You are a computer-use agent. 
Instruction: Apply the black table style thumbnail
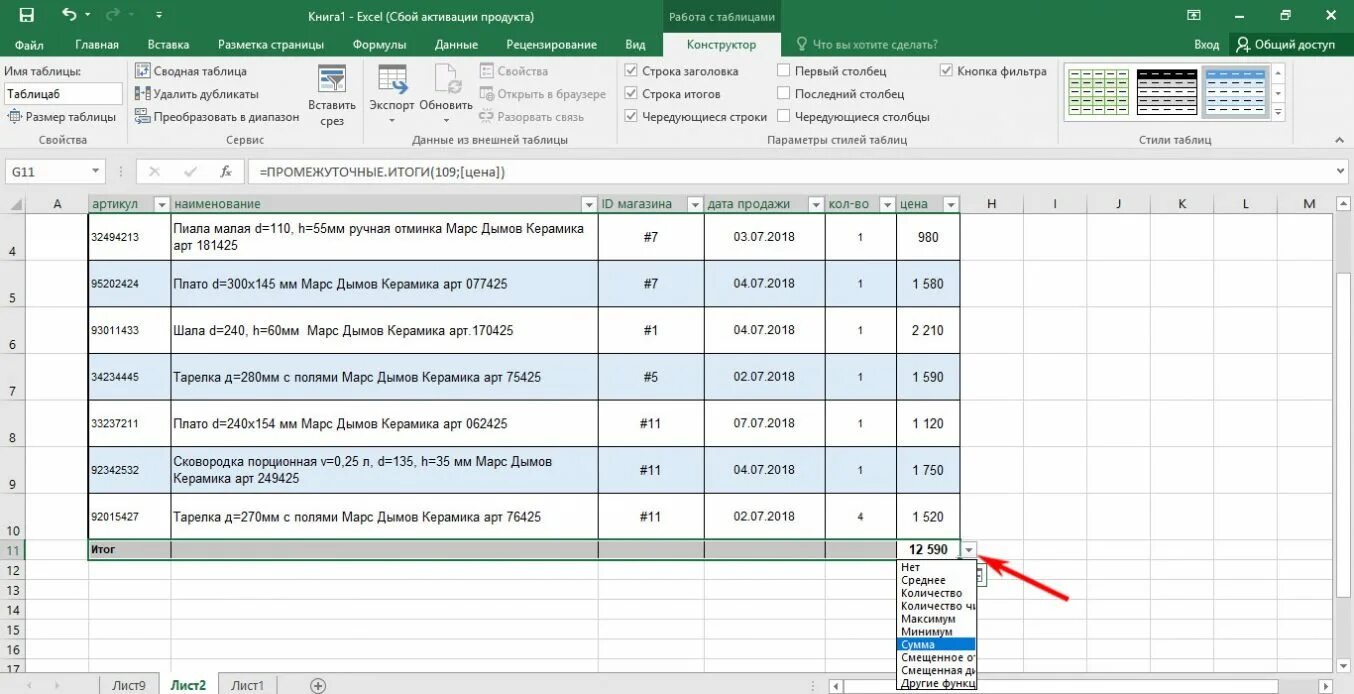point(1166,93)
